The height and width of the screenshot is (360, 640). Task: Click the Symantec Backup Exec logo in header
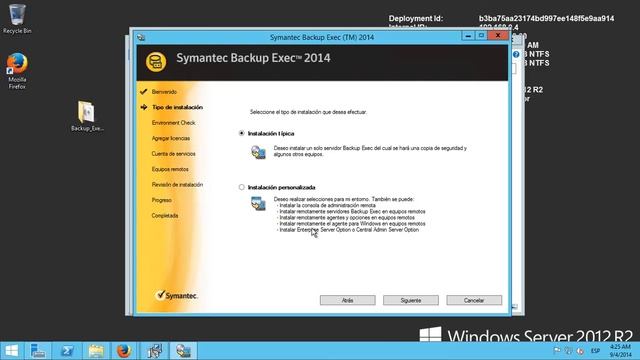coord(156,62)
